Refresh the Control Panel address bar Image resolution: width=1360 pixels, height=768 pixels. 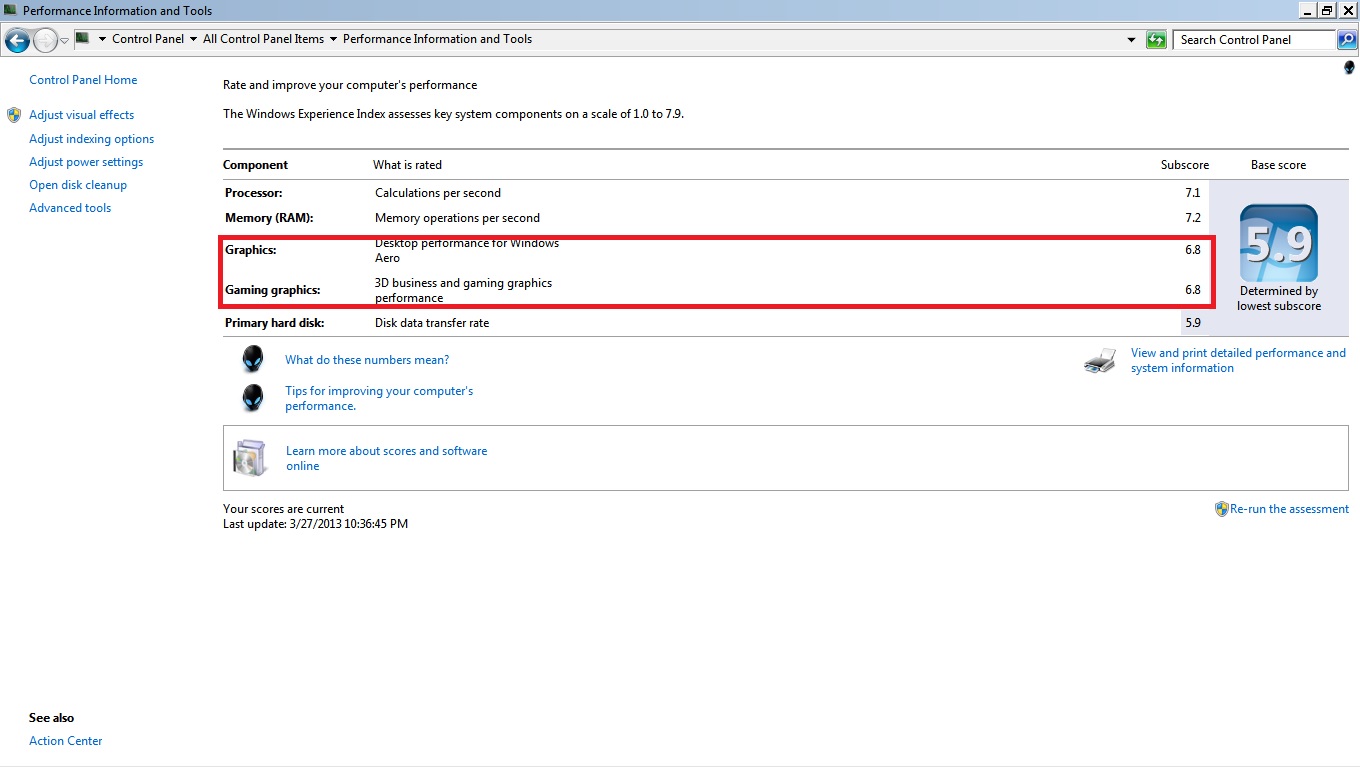[x=1156, y=40]
